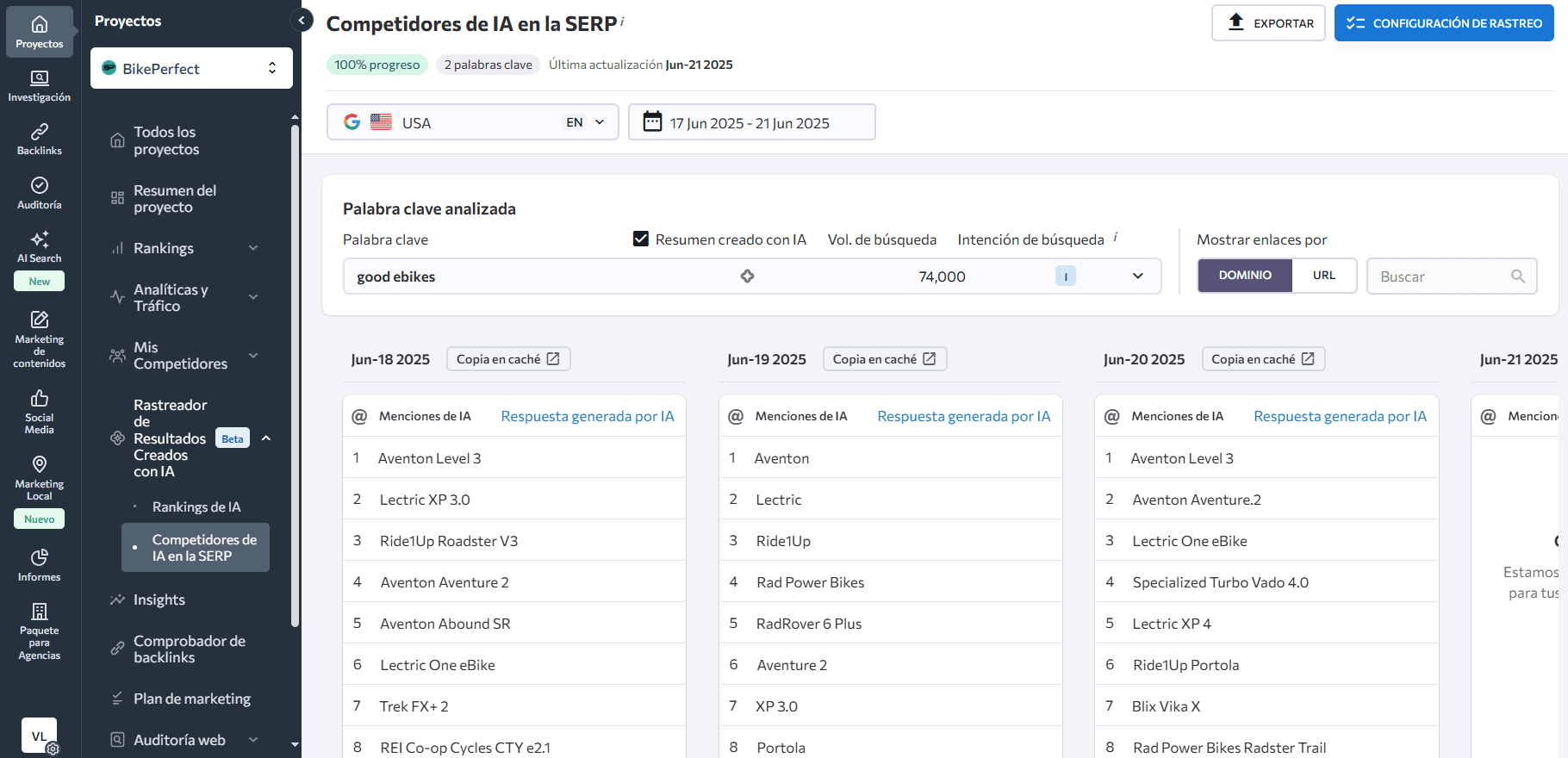The image size is (1568, 758).
Task: Open Copia en caché for Jun-18 2025
Action: [x=508, y=359]
